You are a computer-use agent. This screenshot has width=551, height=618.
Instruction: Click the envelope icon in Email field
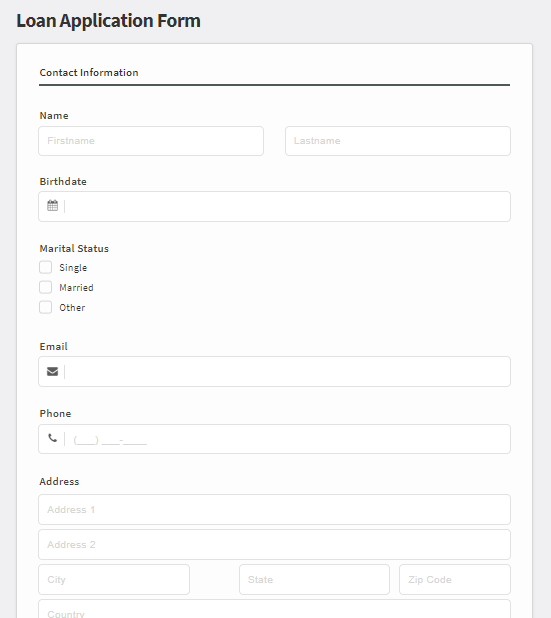pos(52,371)
